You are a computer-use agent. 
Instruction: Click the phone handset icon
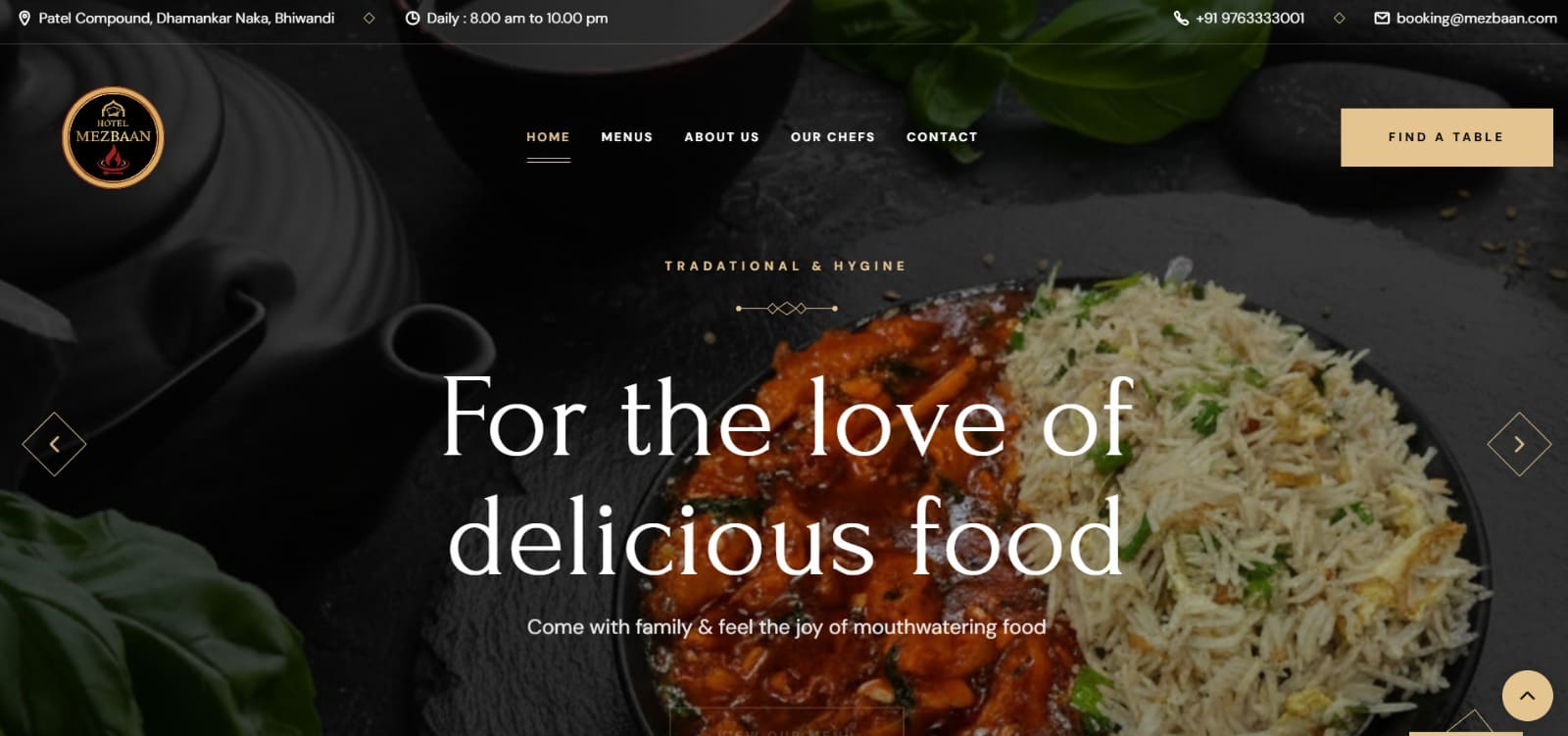[1181, 19]
